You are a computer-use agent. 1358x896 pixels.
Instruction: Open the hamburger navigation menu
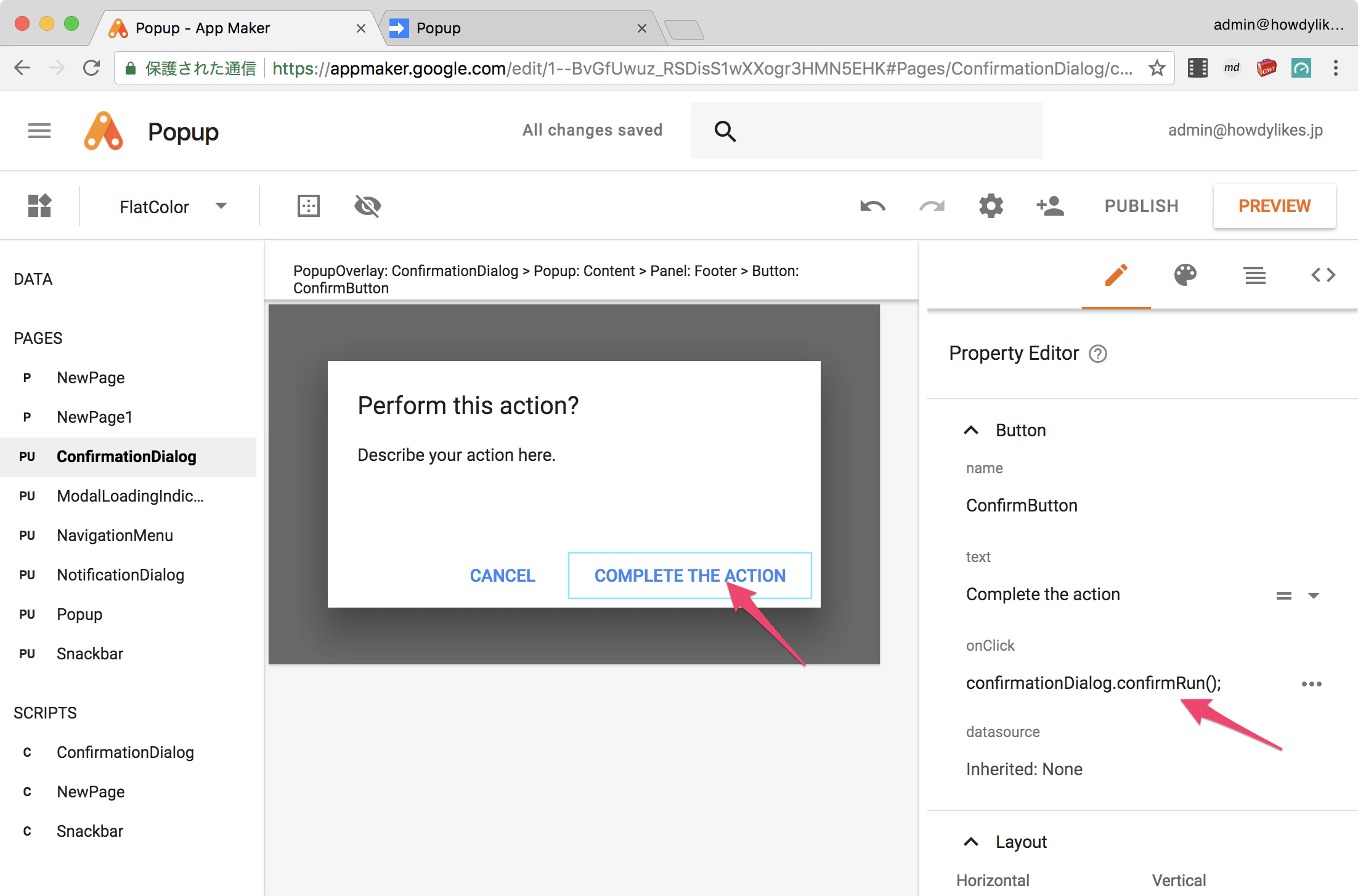point(39,131)
